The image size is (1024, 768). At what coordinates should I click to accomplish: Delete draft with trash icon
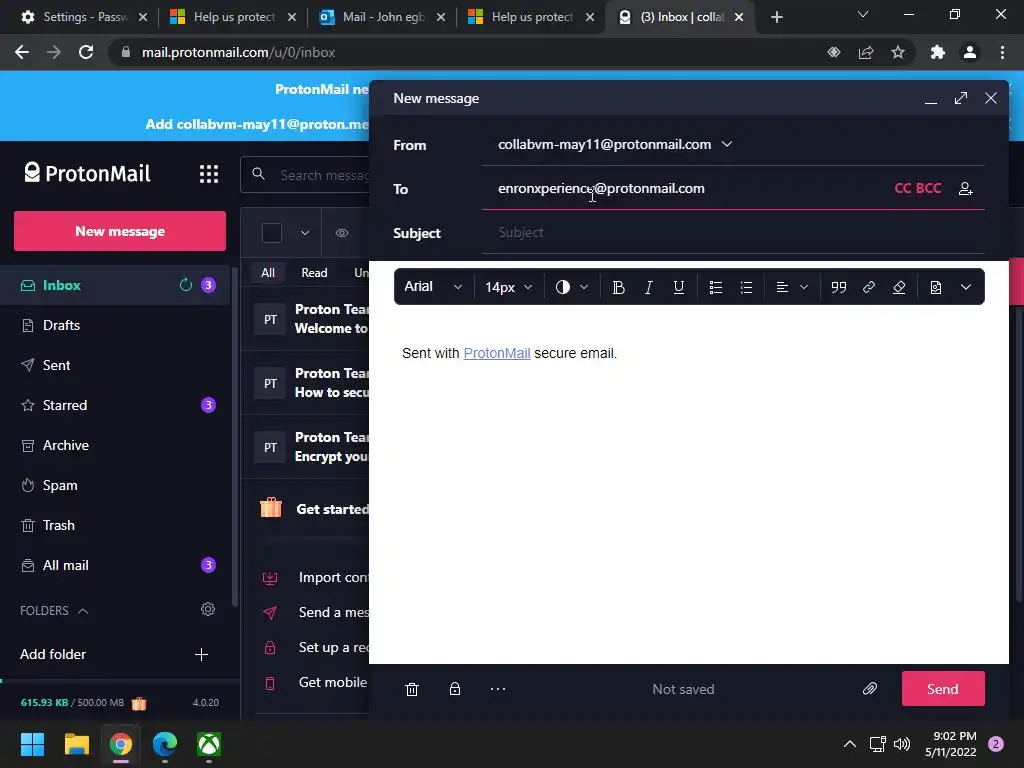(411, 689)
